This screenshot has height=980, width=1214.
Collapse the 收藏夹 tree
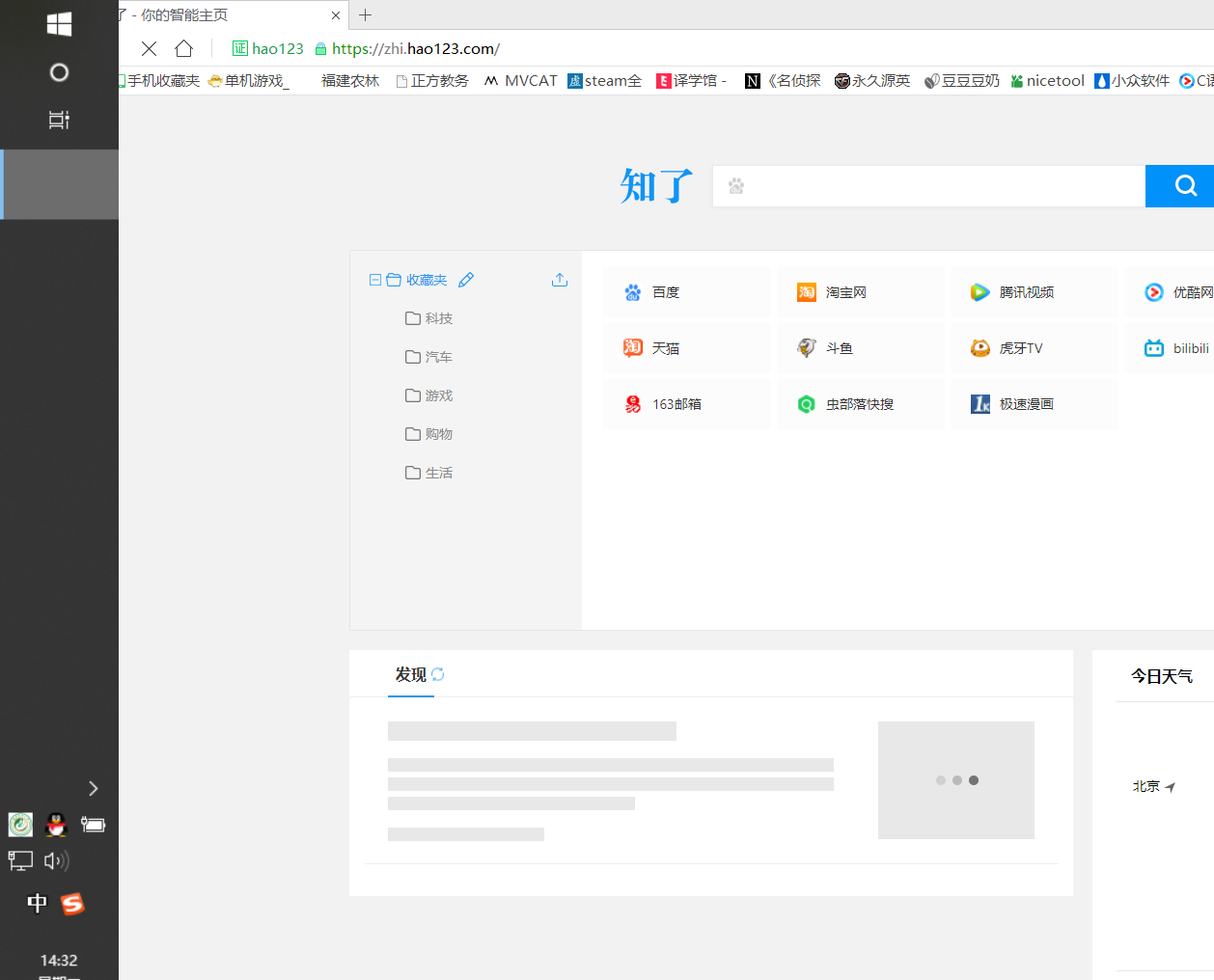pos(375,280)
